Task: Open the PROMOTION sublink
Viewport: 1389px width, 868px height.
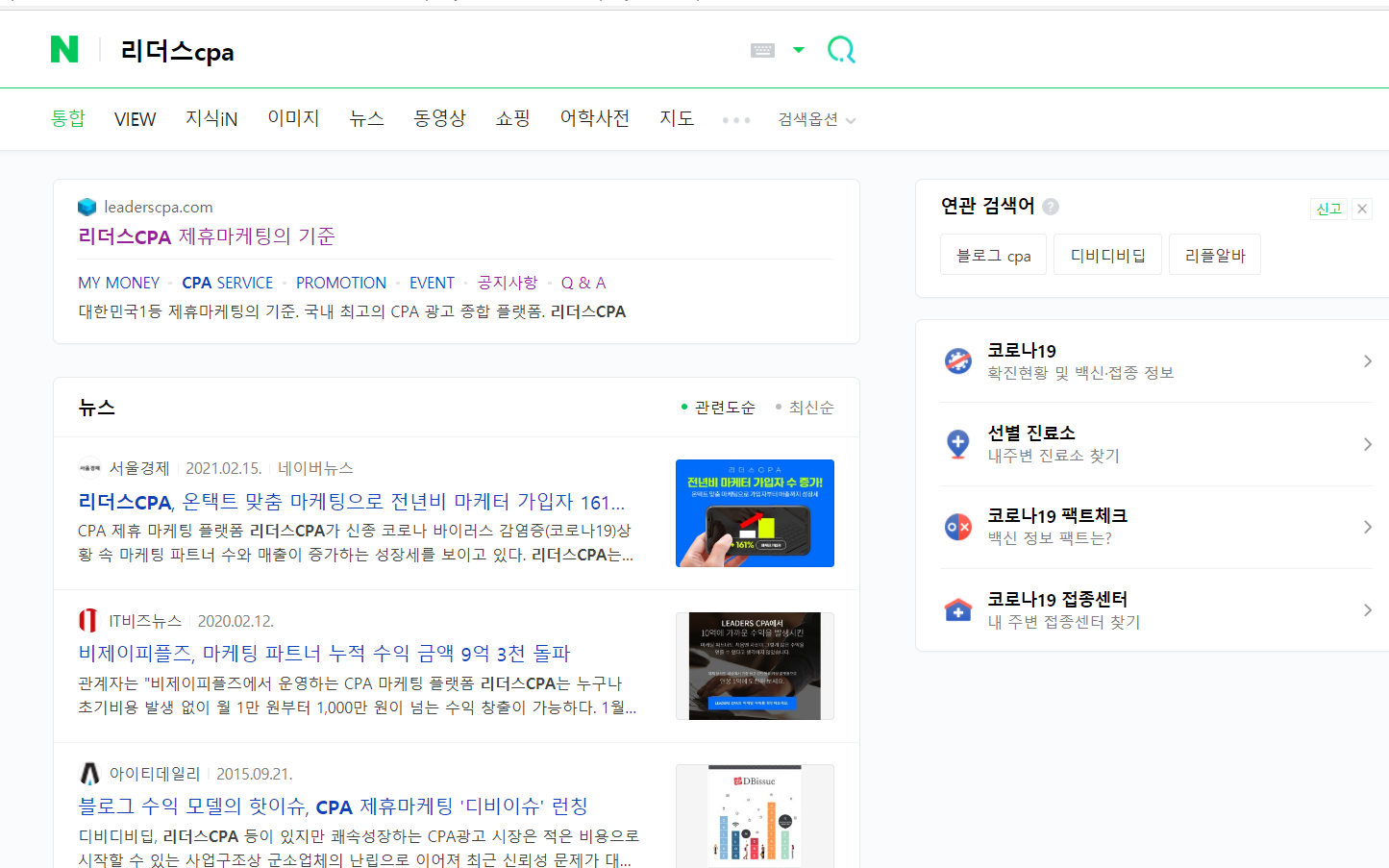Action: pos(341,283)
